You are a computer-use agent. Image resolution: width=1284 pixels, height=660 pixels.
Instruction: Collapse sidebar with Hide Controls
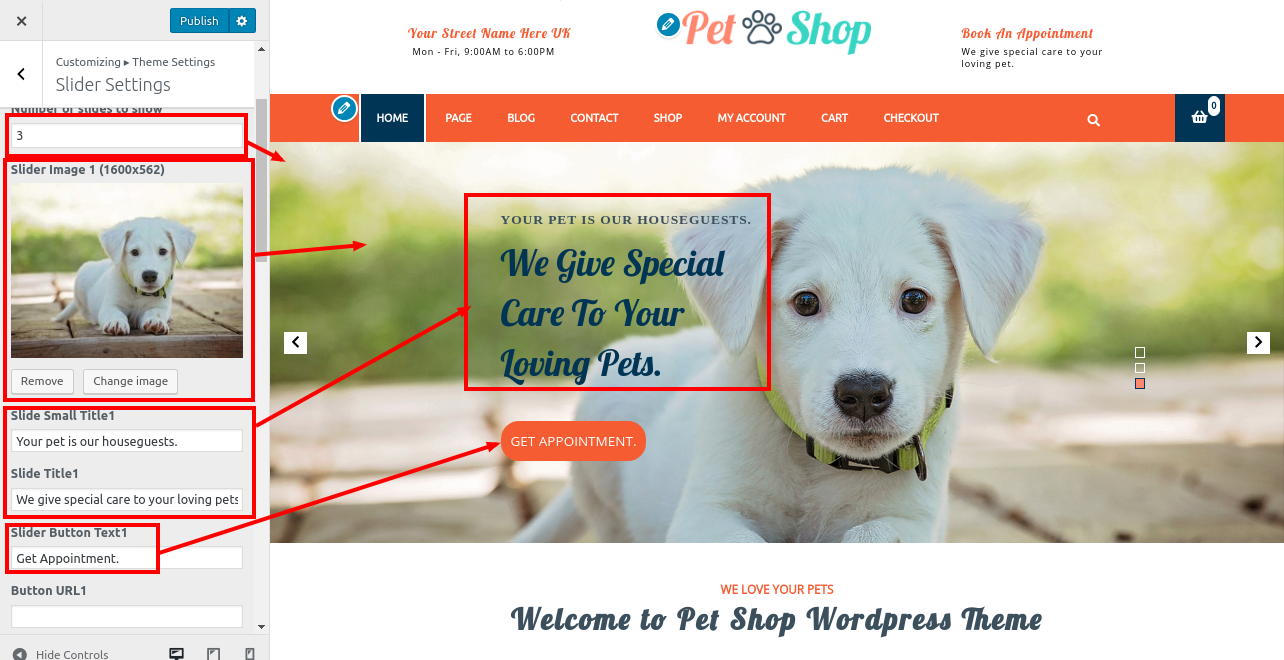coord(60,654)
